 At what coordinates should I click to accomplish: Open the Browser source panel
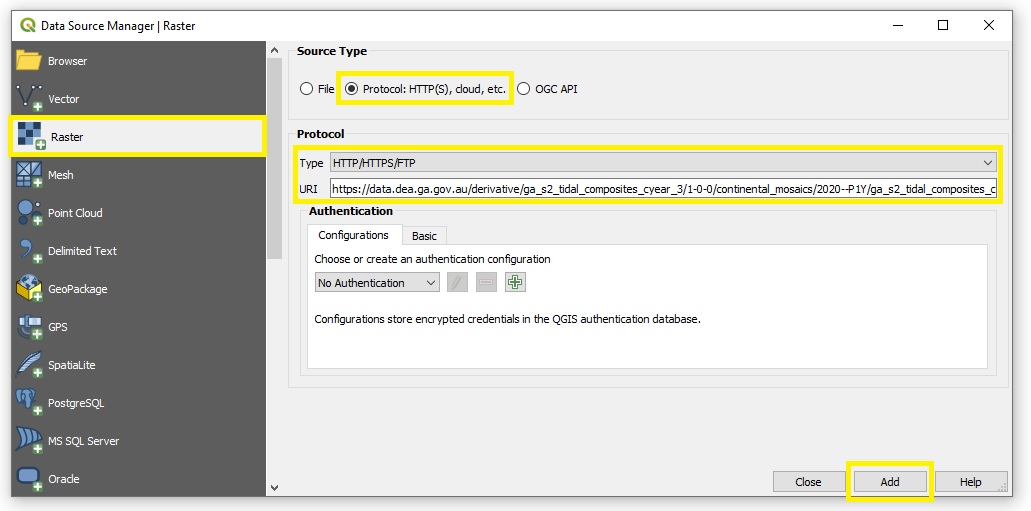138,61
